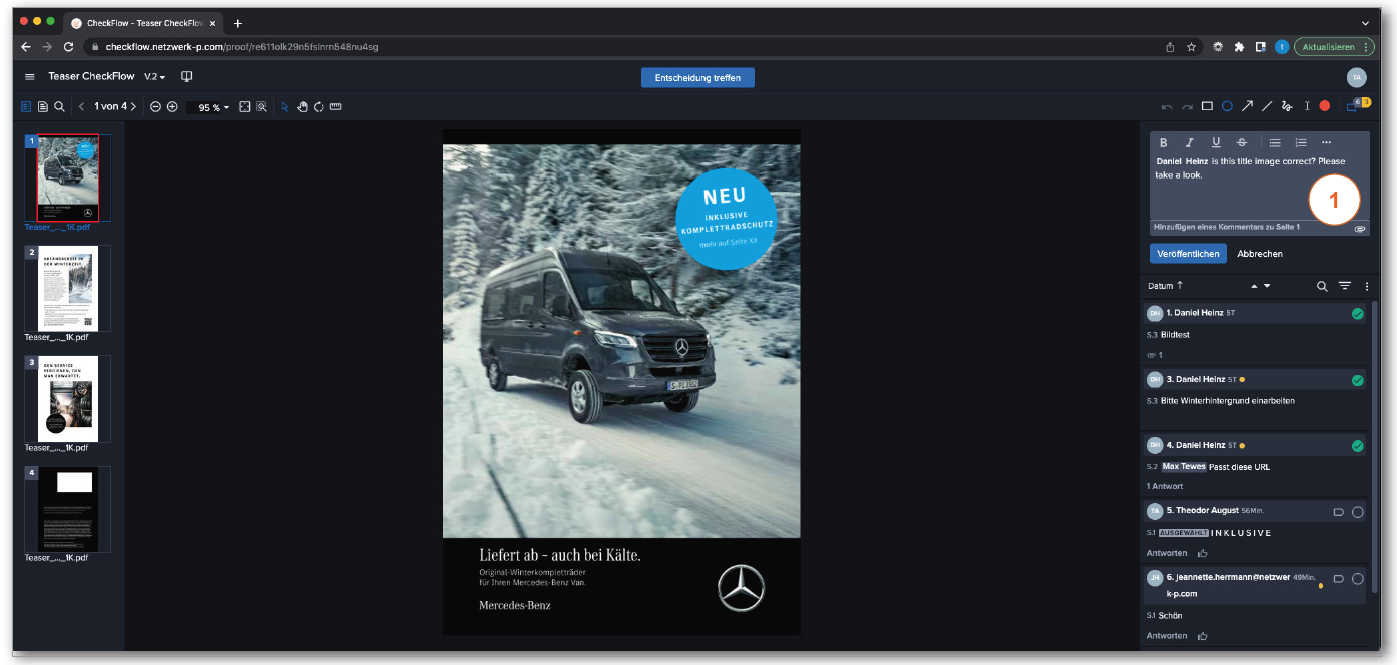
Task: Toggle the thumbnail panel icon
Action: point(27,106)
